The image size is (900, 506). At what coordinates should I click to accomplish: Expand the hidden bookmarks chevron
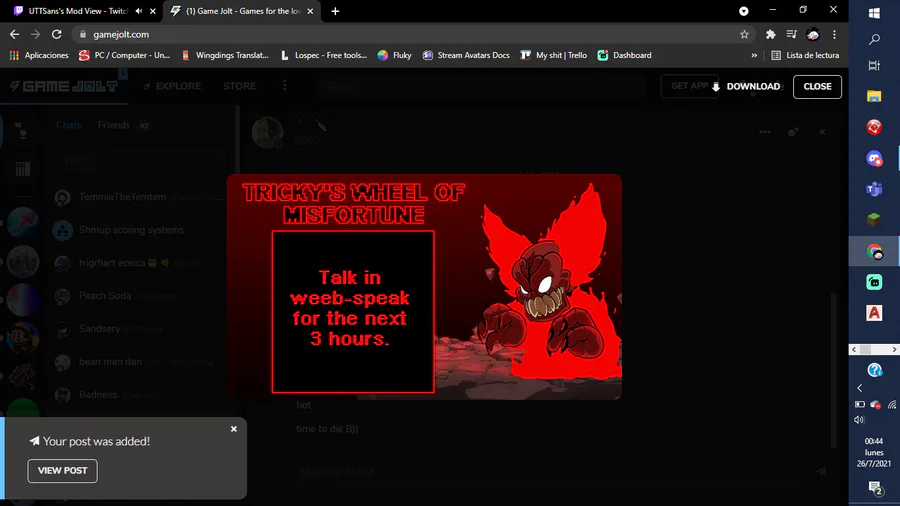click(x=754, y=55)
